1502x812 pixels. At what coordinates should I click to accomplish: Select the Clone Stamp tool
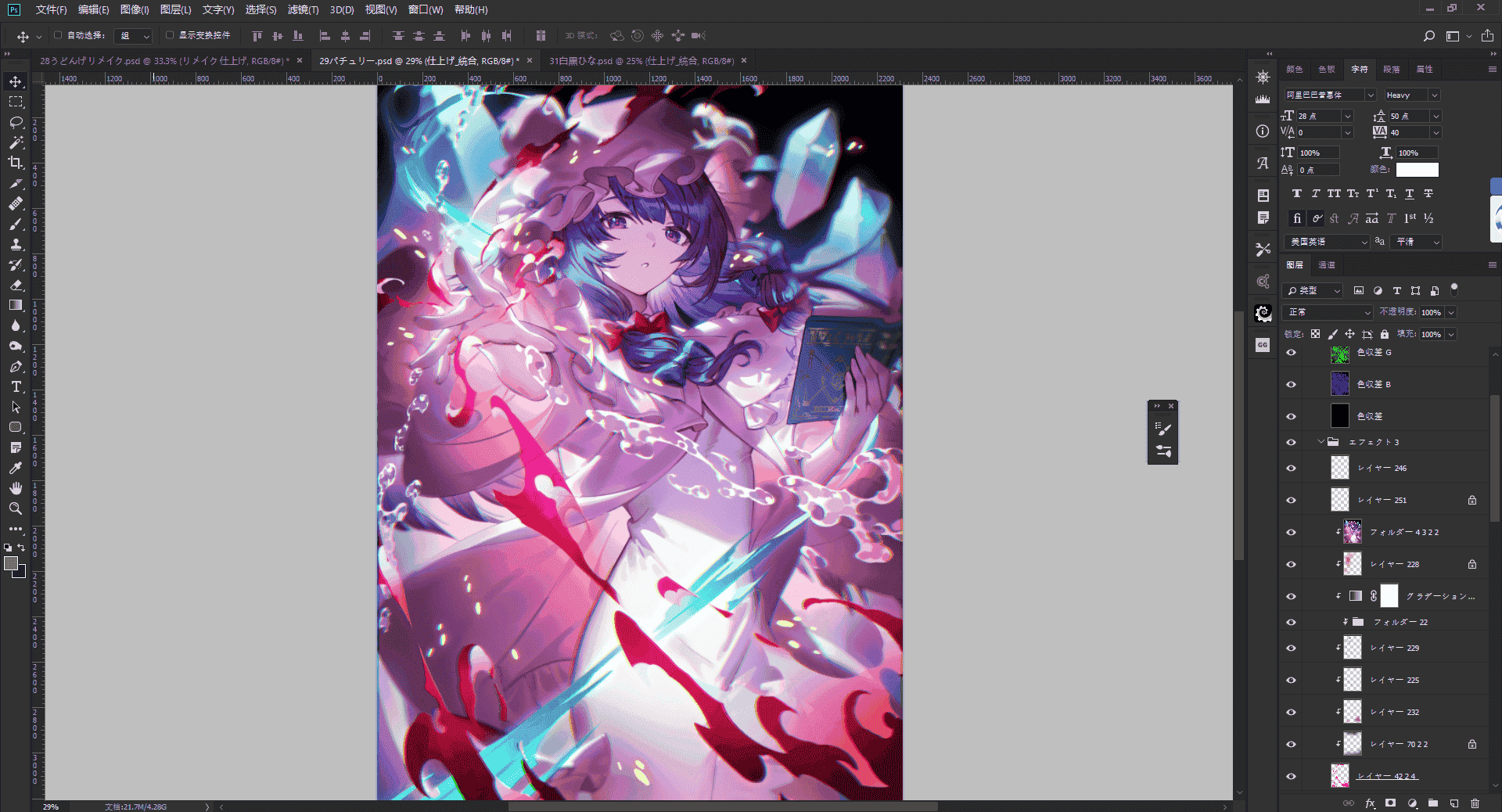coord(16,245)
